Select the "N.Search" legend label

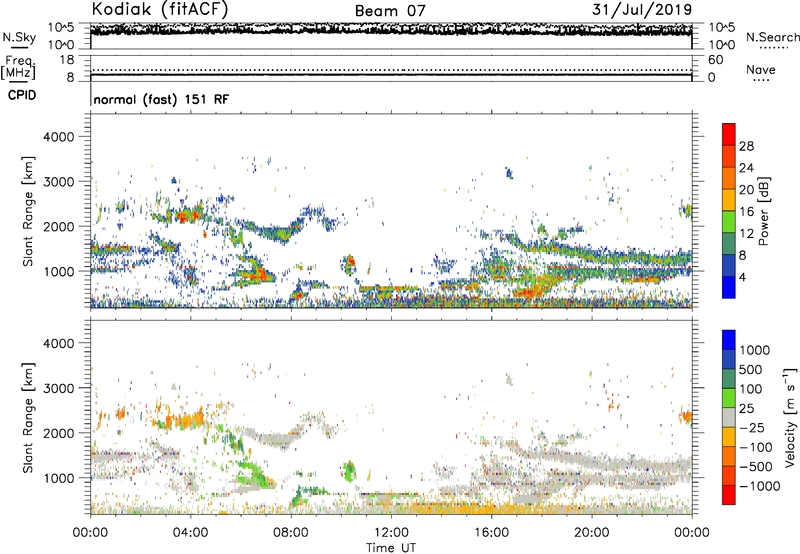(x=773, y=37)
